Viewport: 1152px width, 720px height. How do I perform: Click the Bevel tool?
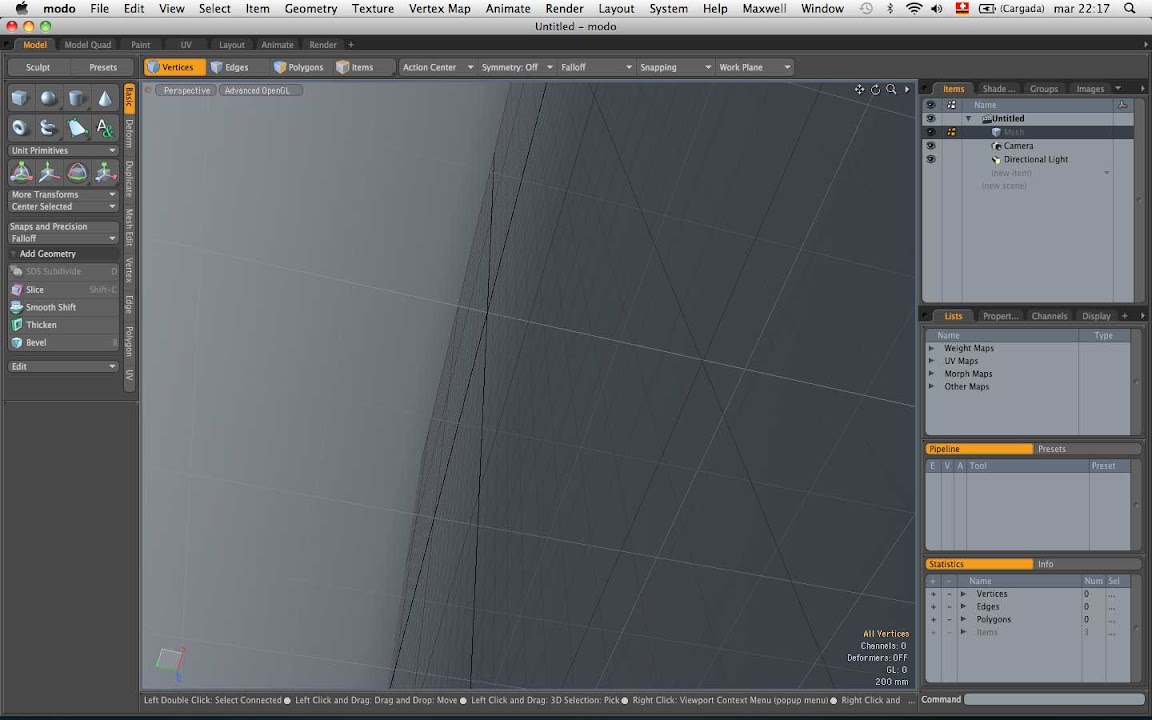click(x=63, y=342)
